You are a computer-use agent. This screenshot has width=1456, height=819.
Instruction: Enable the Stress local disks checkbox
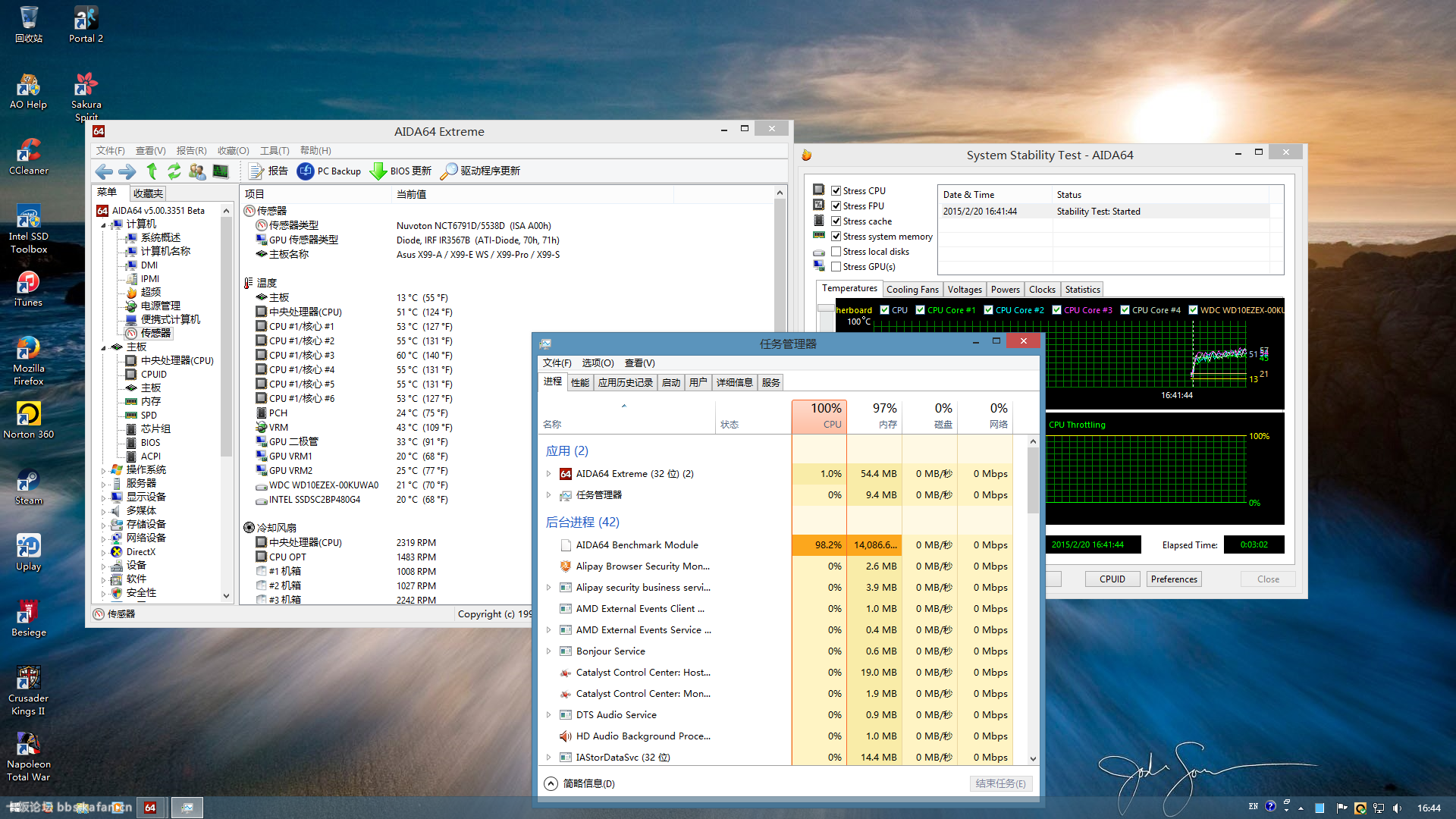click(836, 252)
